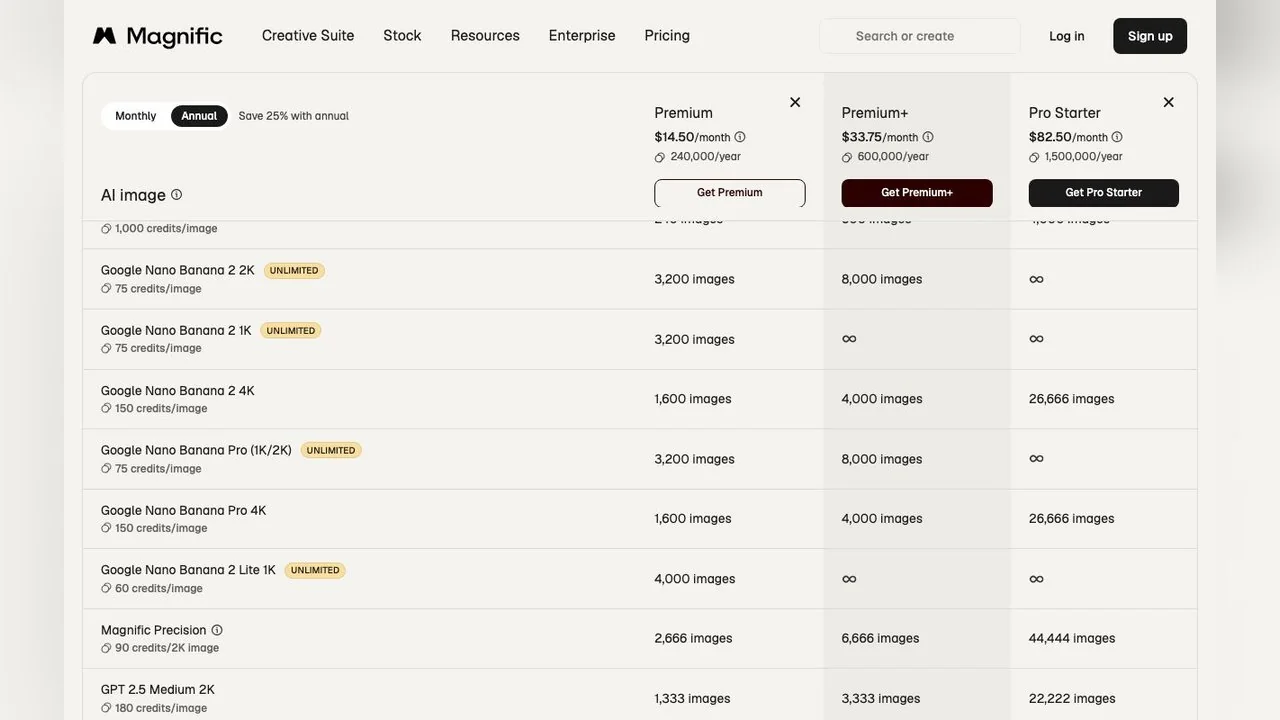Click the 60 credits/image text

coord(159,588)
